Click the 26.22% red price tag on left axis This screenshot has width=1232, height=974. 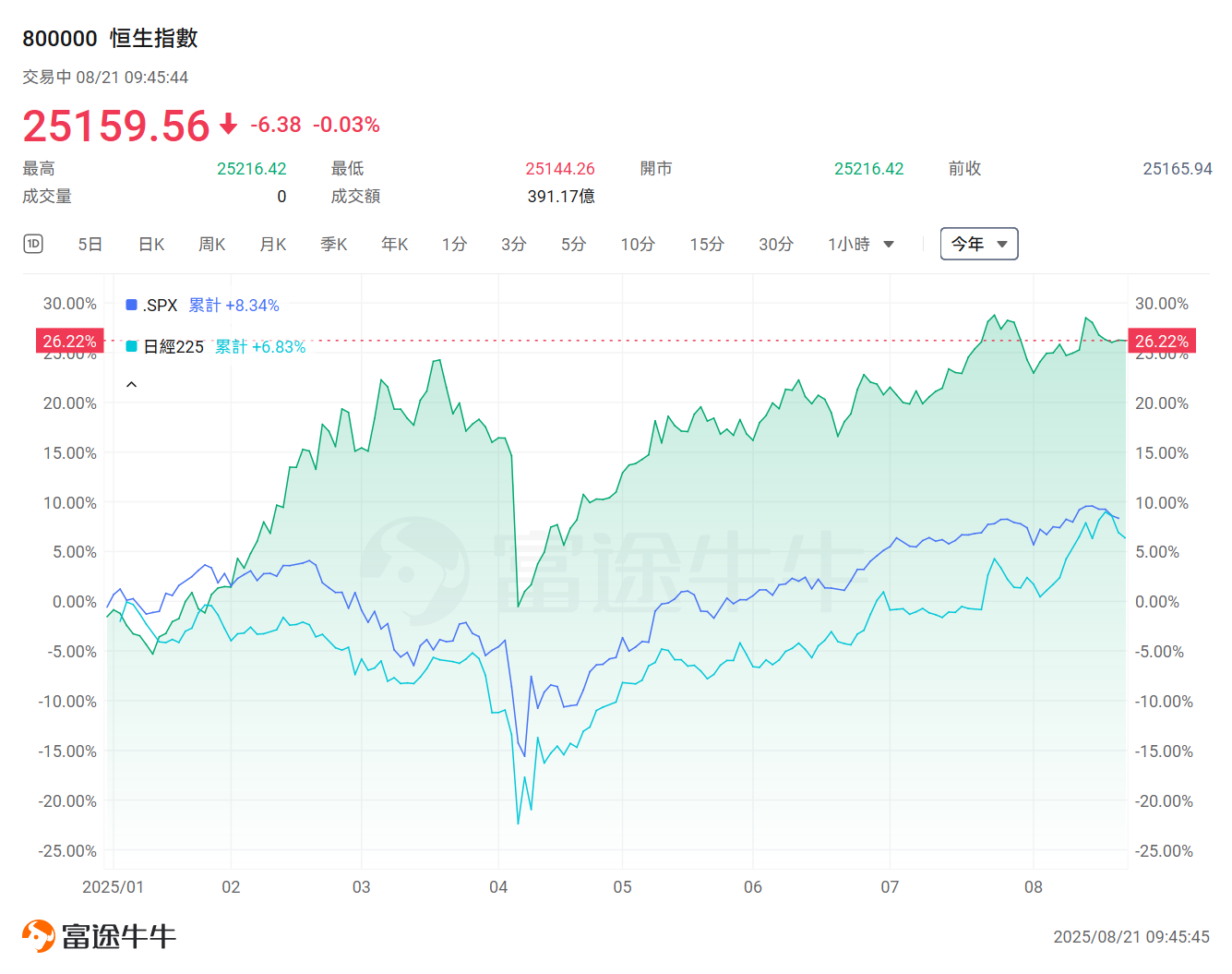(69, 341)
